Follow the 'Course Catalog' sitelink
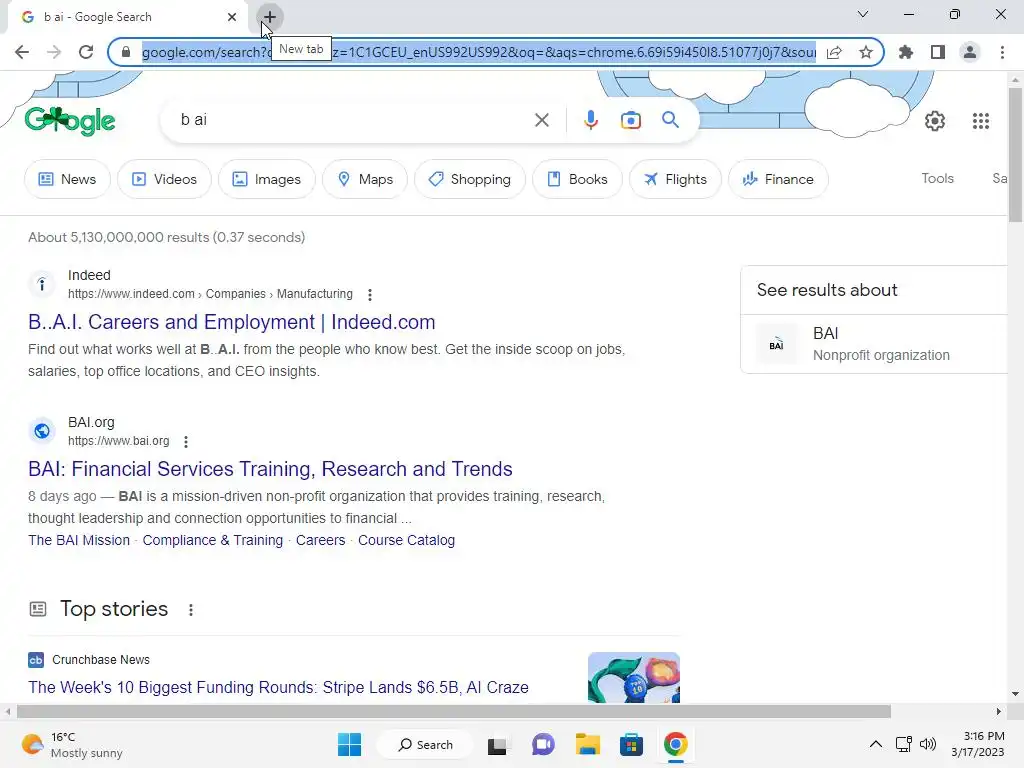The height and width of the screenshot is (768, 1024). click(406, 540)
